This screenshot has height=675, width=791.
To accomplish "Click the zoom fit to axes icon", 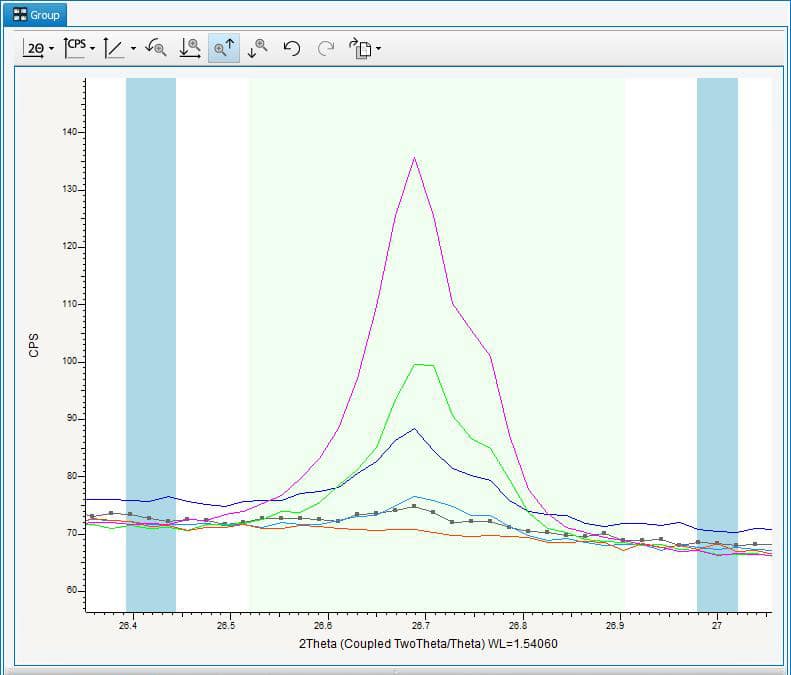I will click(x=190, y=48).
